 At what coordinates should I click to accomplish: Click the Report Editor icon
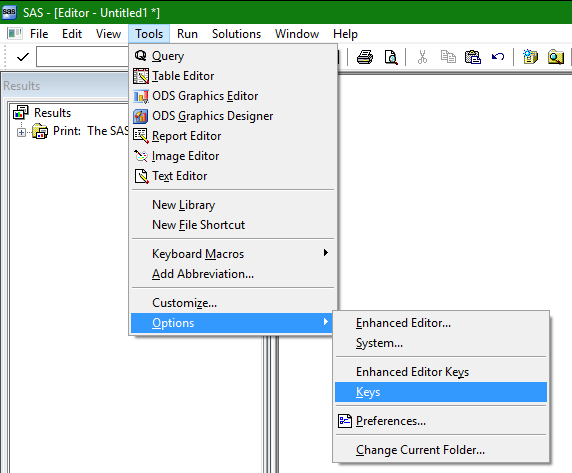(141, 136)
